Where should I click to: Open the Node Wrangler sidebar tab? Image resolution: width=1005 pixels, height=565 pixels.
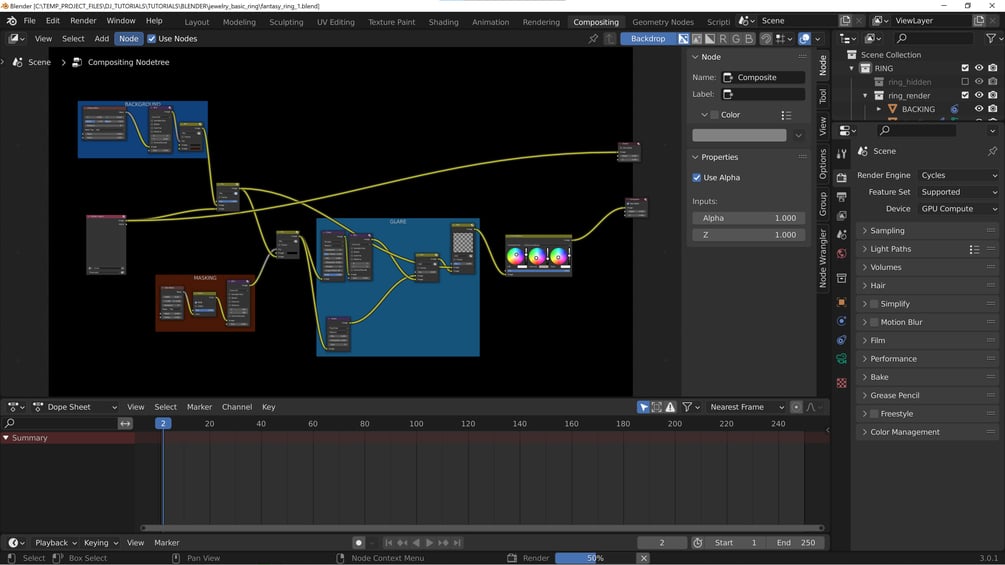(x=823, y=258)
